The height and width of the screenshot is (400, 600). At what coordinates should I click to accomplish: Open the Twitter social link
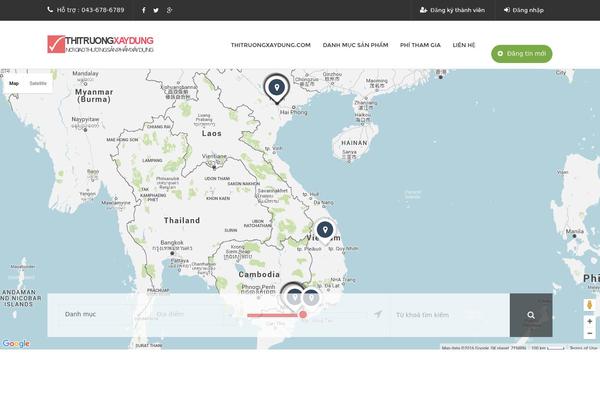[x=156, y=10]
